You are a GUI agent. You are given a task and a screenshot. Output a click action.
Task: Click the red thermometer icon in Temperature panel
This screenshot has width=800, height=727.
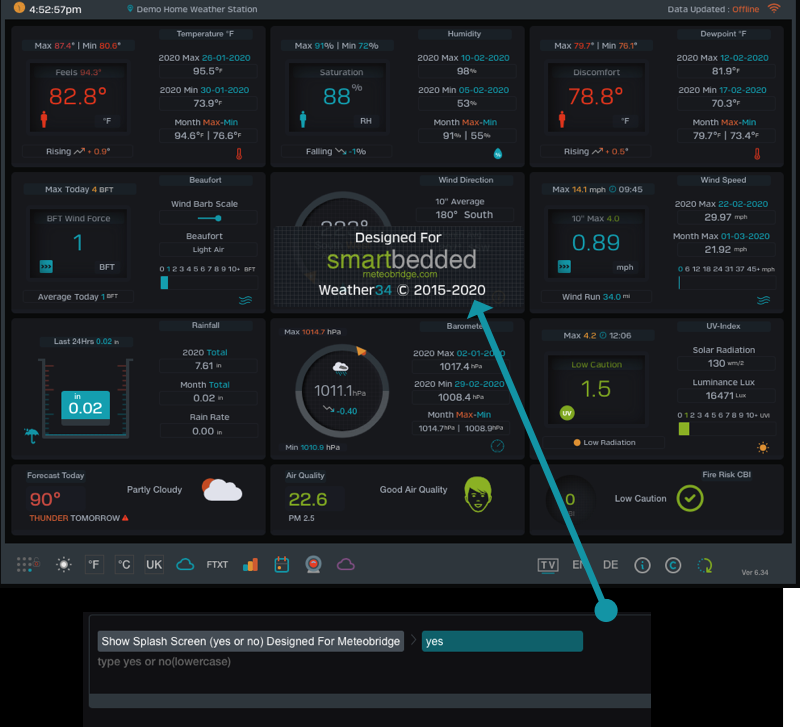pos(239,154)
